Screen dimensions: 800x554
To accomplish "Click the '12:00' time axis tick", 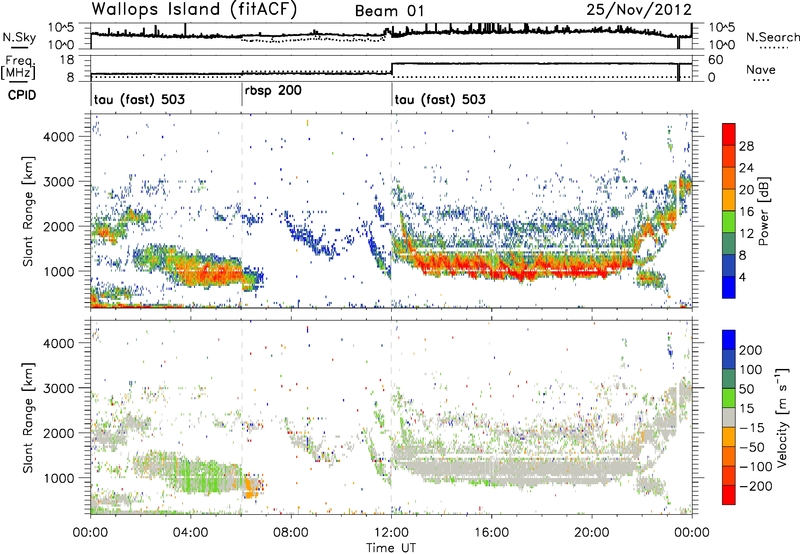I will tap(391, 533).
